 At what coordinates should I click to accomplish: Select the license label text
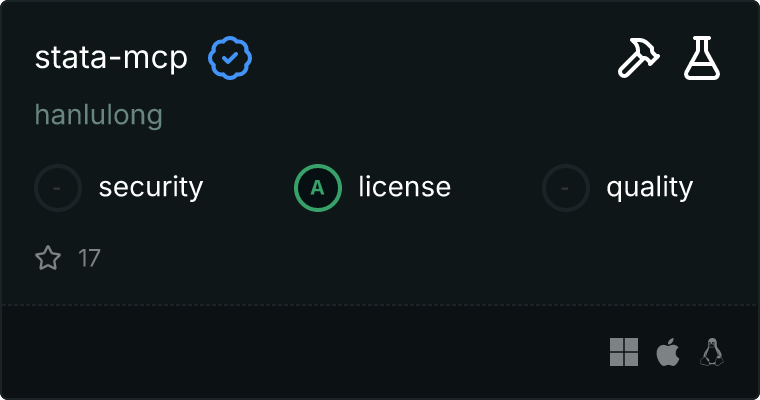point(404,187)
